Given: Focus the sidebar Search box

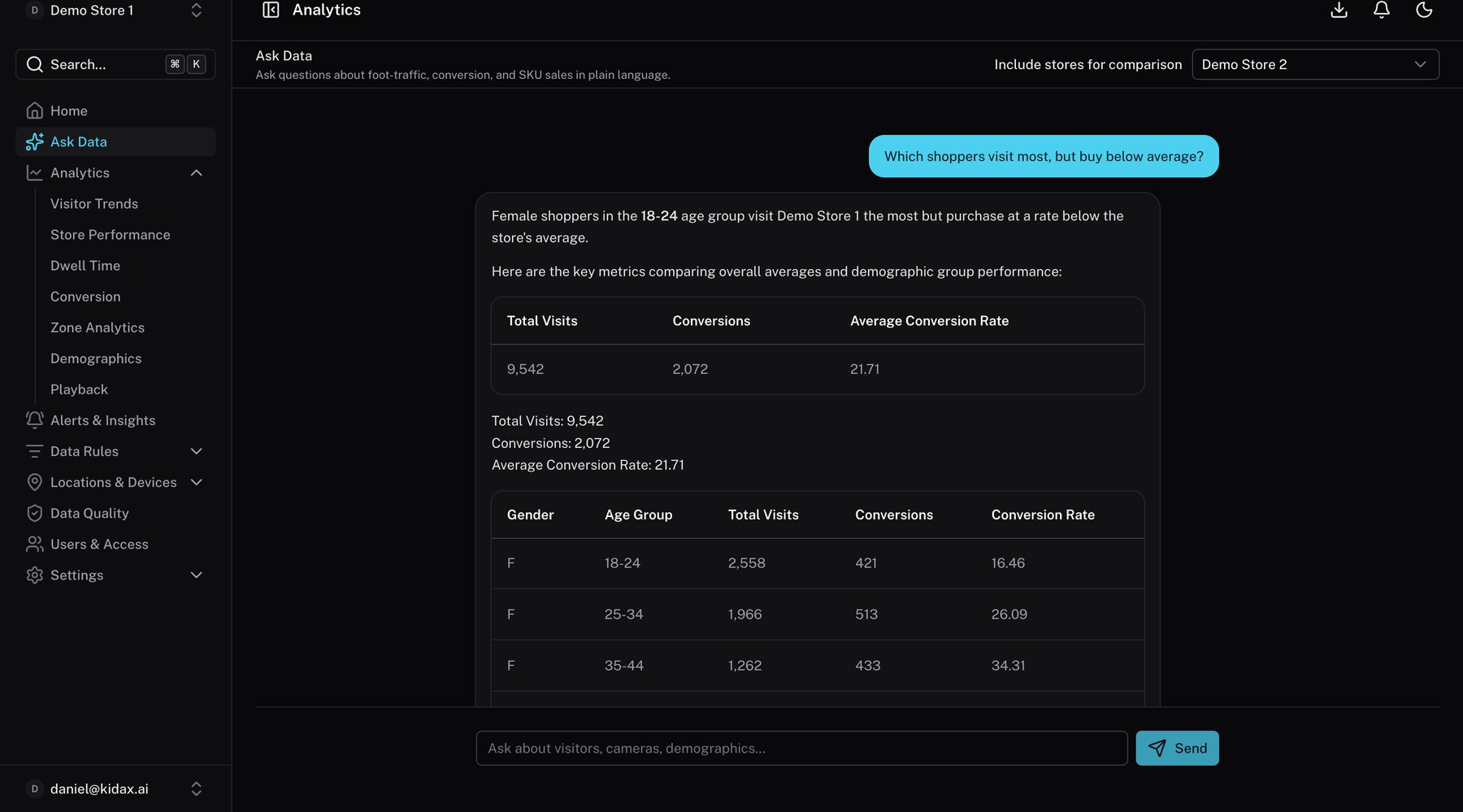Looking at the screenshot, I should 115,64.
